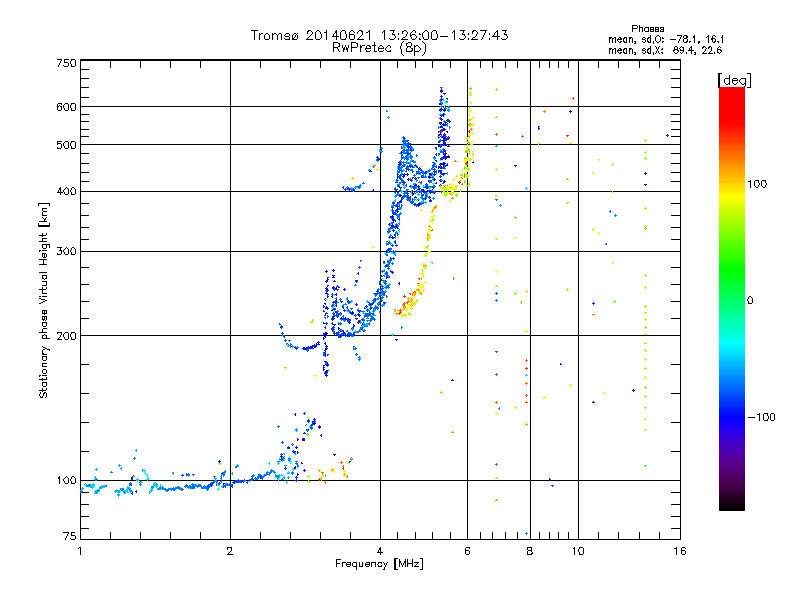Click the colorbar label '0'
Image resolution: width=800 pixels, height=600 pixels.
750,300
